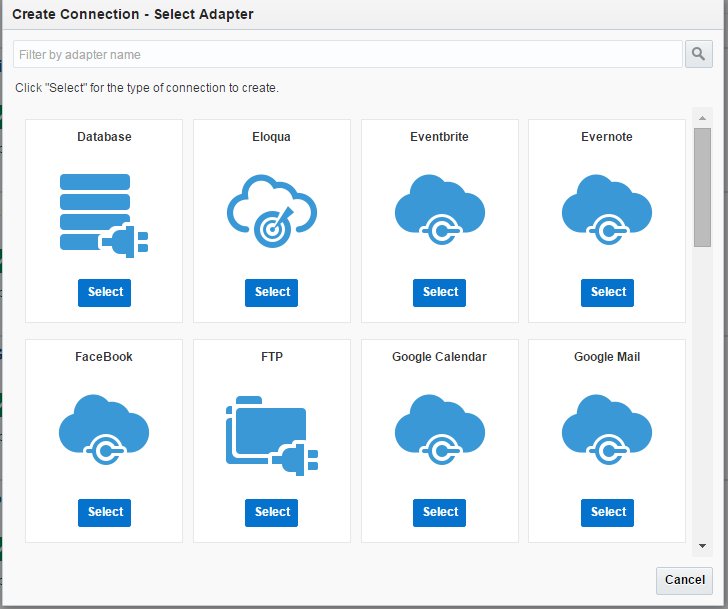Select the FTP adapter

pyautogui.click(x=272, y=512)
